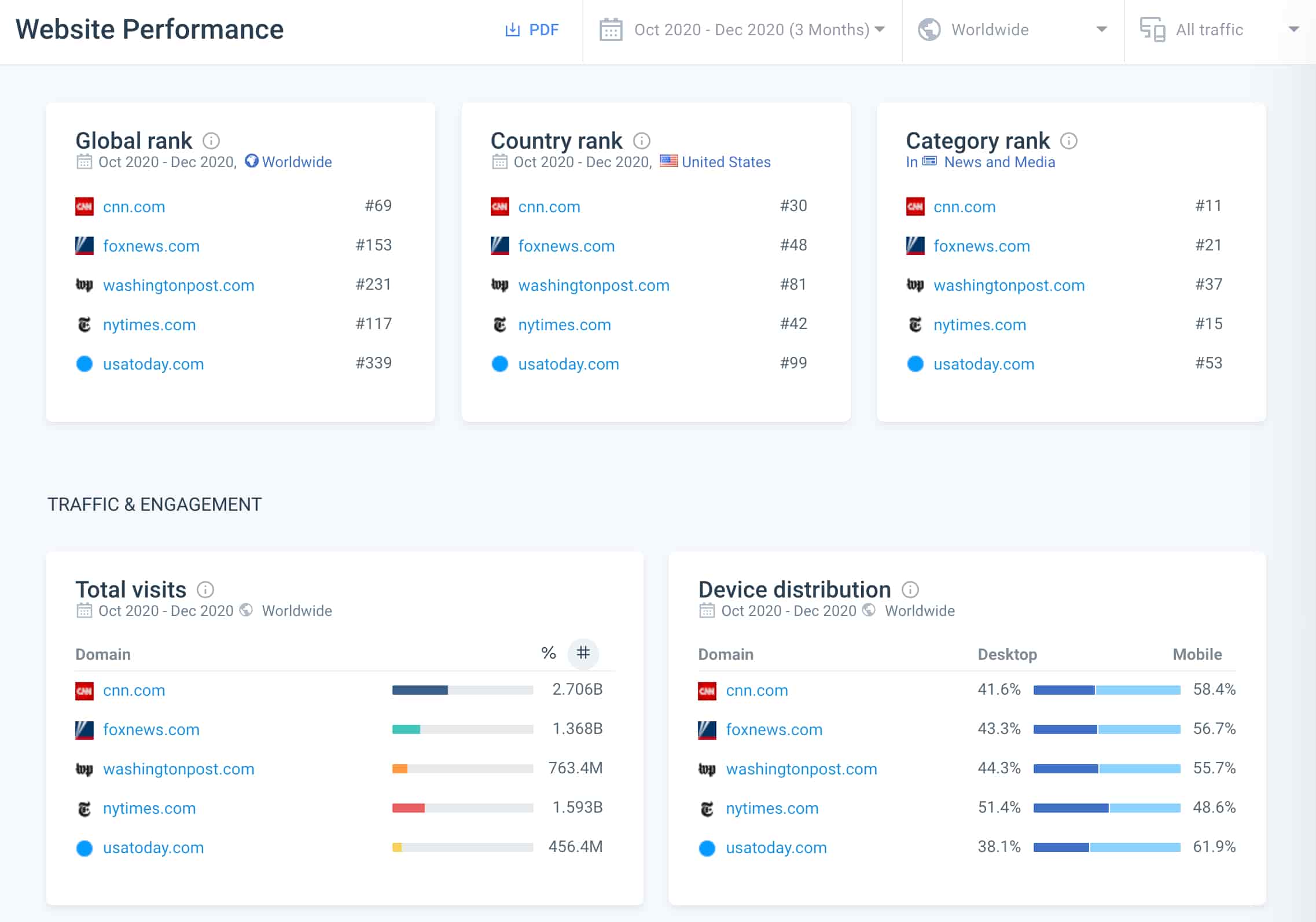Screen dimensions: 1316x922
Task: Open cnn.com in Global rank card
Action: pos(134,206)
